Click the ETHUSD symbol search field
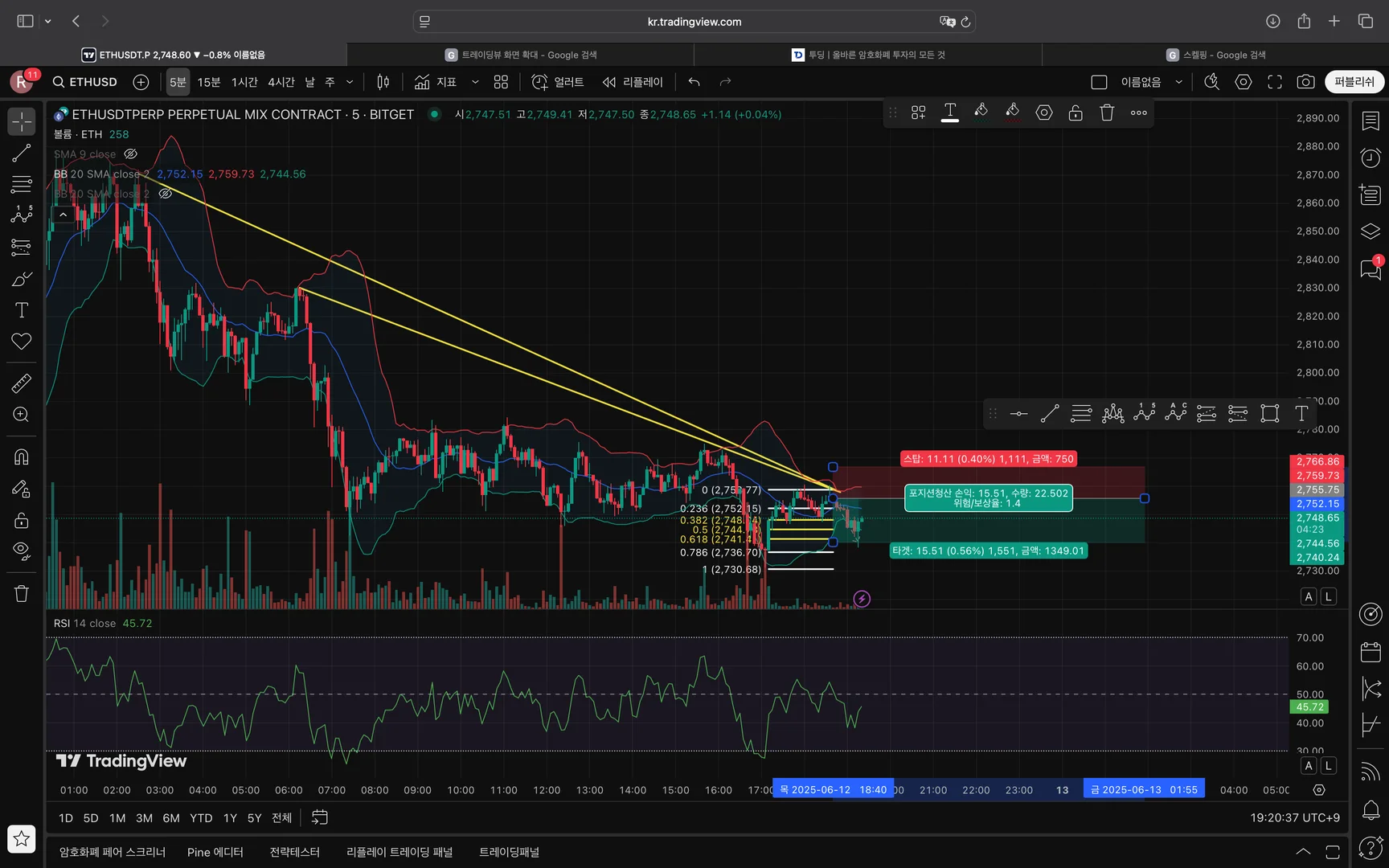Image resolution: width=1389 pixels, height=868 pixels. (x=85, y=82)
